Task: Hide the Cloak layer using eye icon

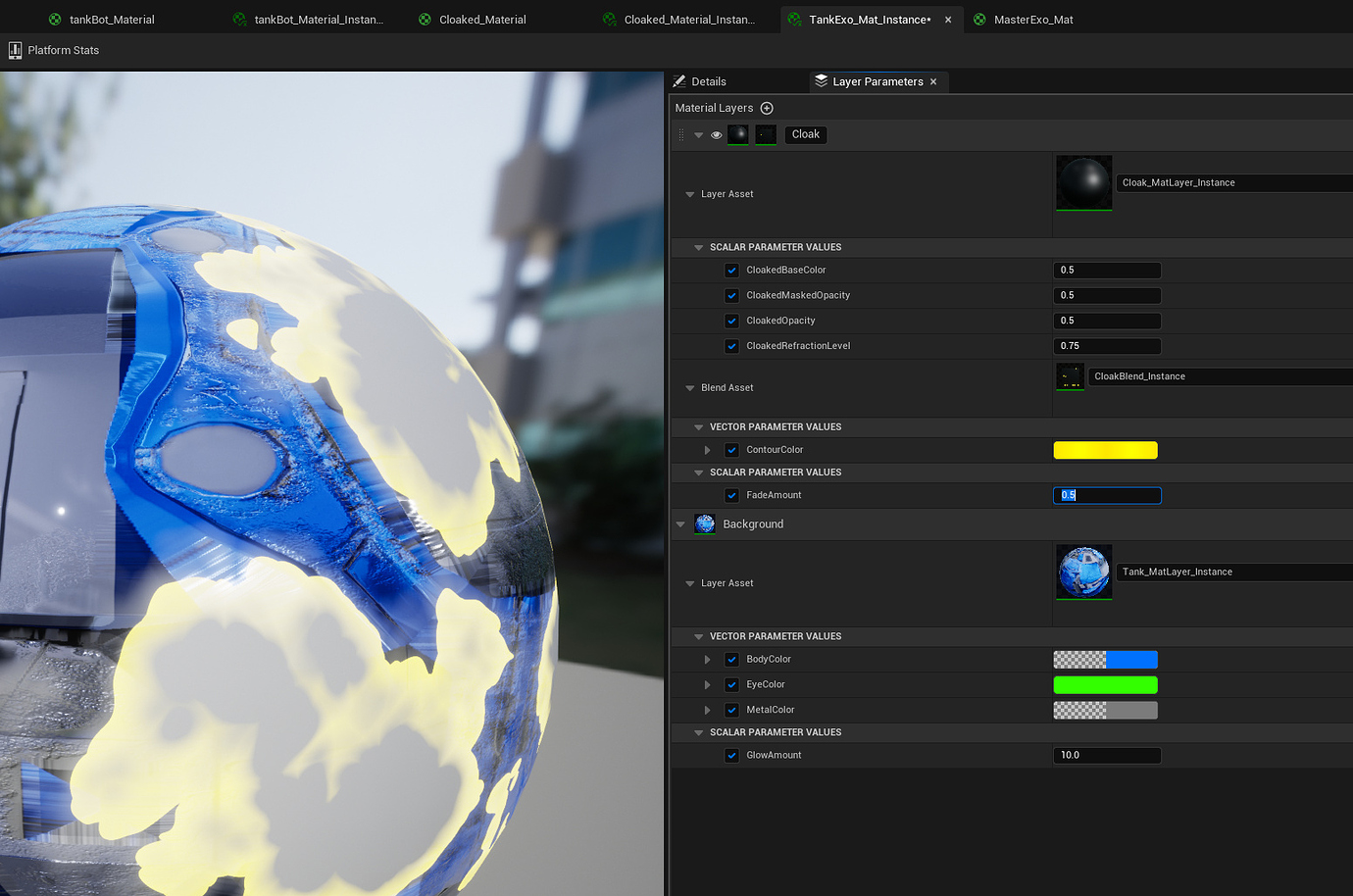Action: pyautogui.click(x=717, y=135)
